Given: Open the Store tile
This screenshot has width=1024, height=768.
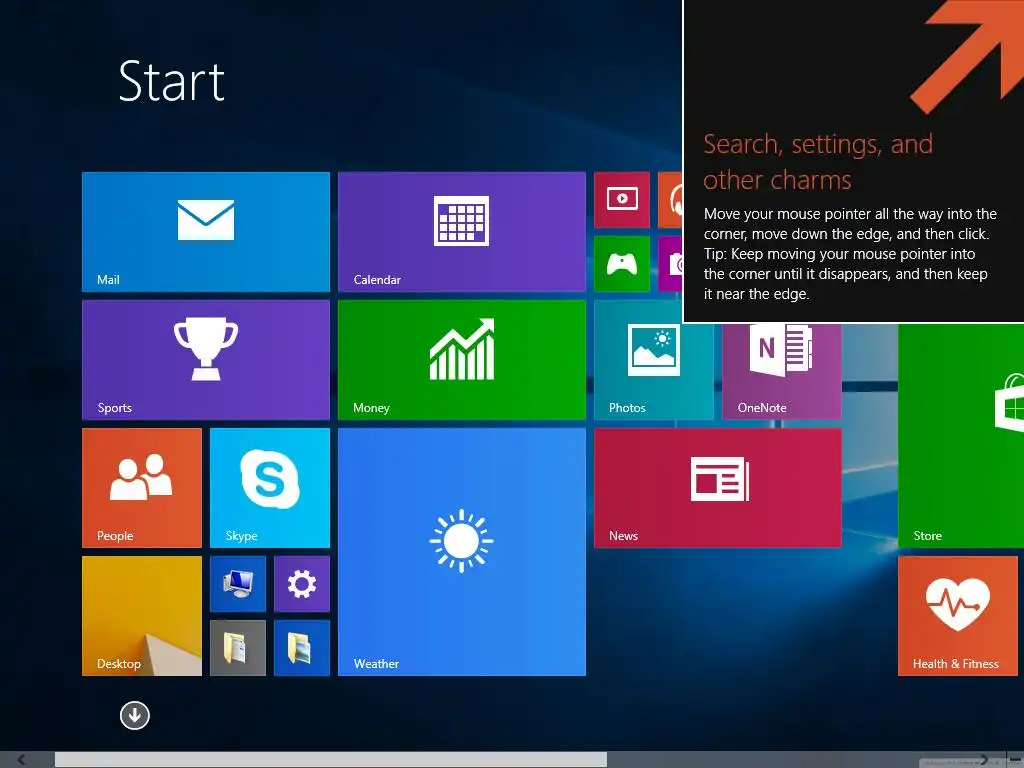Looking at the screenshot, I should pos(961,436).
